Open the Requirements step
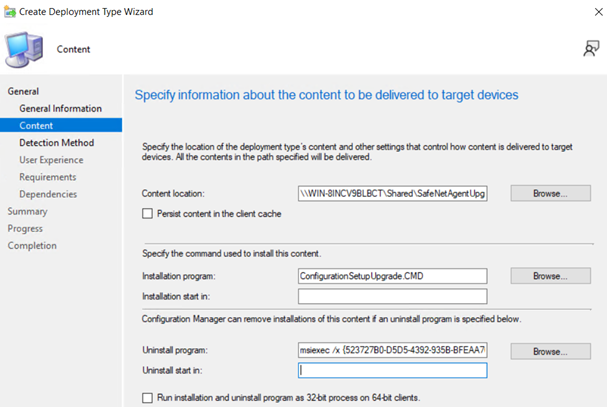This screenshot has width=607, height=407. click(47, 177)
